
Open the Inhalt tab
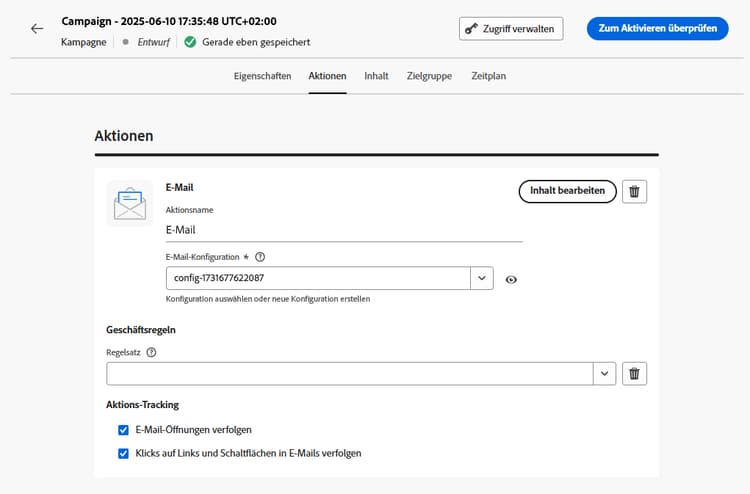point(377,76)
